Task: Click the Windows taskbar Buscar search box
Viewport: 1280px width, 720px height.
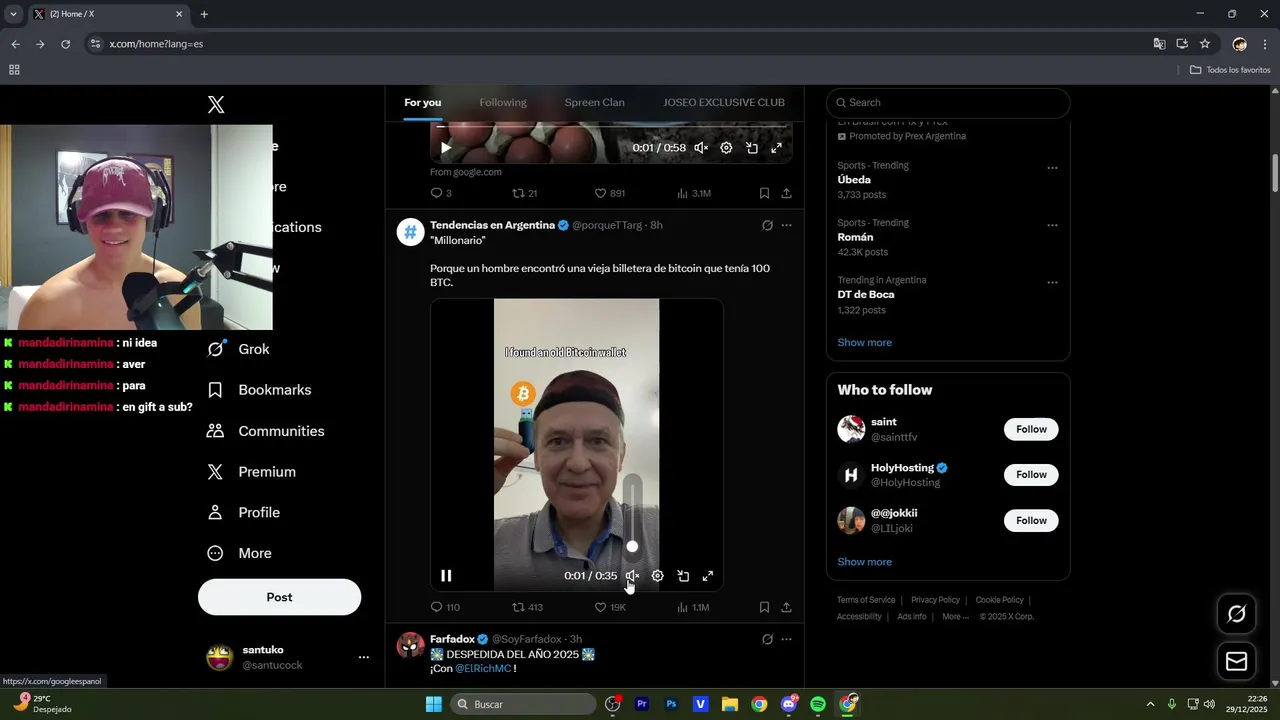Action: coord(522,704)
